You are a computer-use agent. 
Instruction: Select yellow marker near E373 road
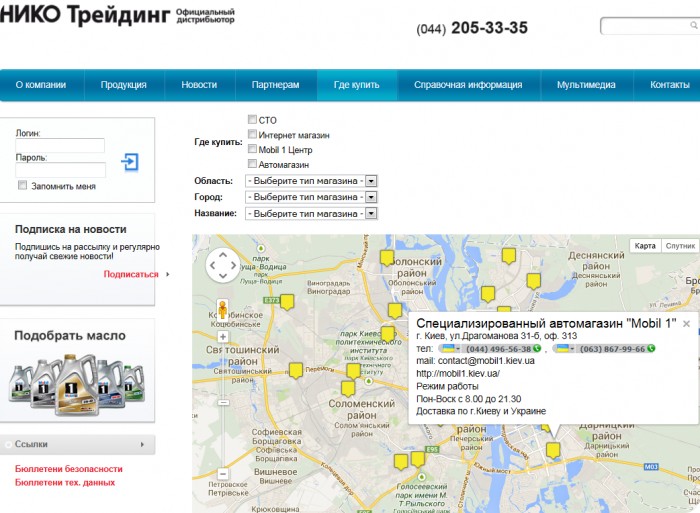[x=287, y=302]
